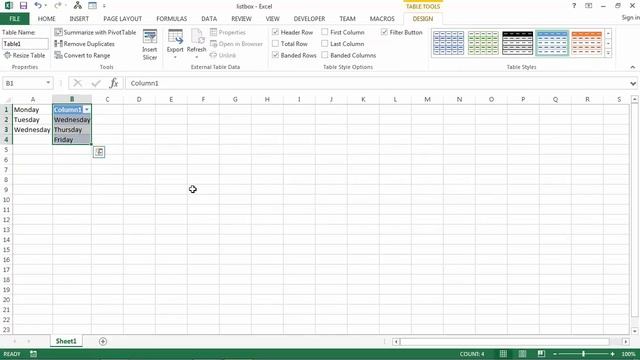Click the Cancel X icon in formula bar
Screen dimensions: 640x360
tap(77, 83)
